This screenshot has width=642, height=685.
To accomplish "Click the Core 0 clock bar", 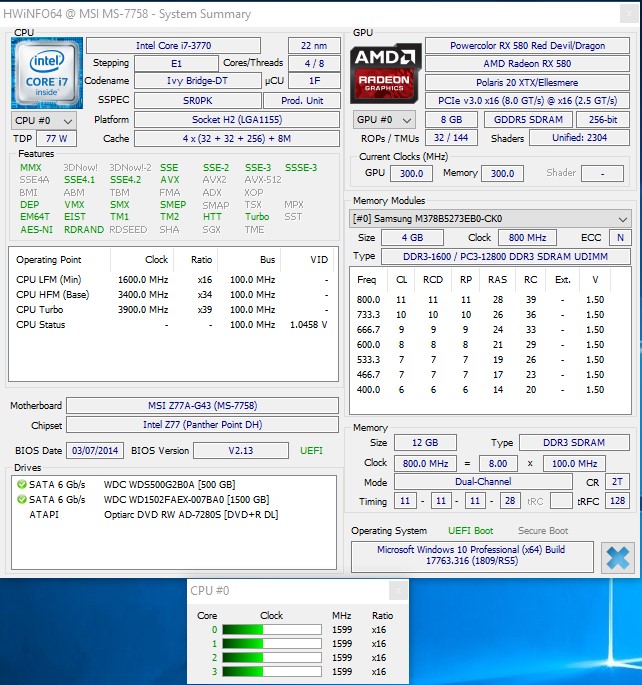I will (x=272, y=630).
